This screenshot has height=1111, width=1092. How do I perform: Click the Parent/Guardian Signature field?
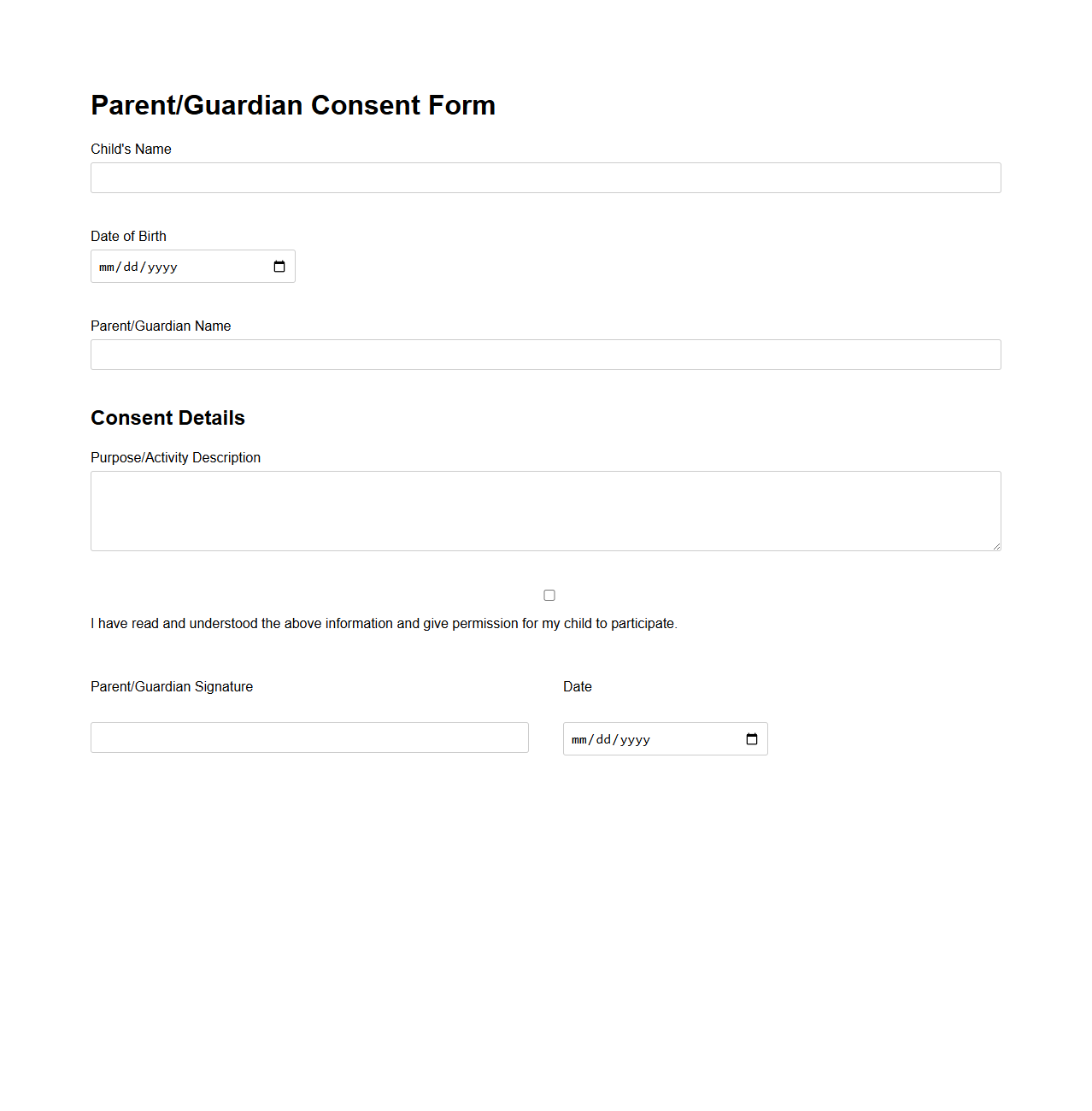point(309,737)
